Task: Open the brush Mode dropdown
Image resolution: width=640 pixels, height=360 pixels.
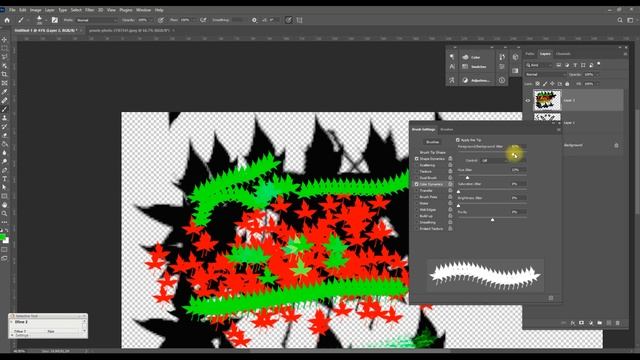Action: pyautogui.click(x=96, y=20)
